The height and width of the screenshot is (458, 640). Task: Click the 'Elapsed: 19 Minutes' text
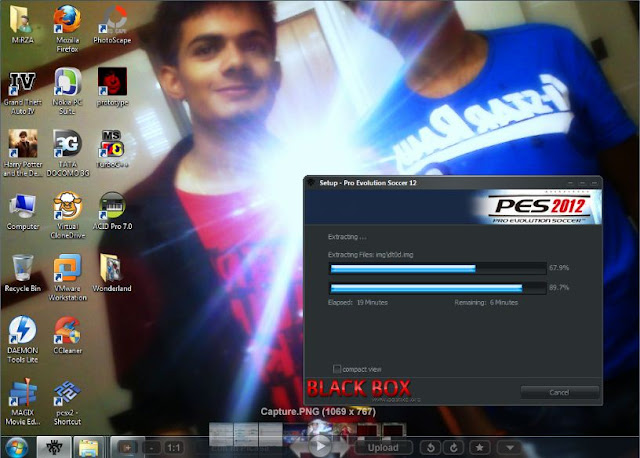pyautogui.click(x=358, y=302)
